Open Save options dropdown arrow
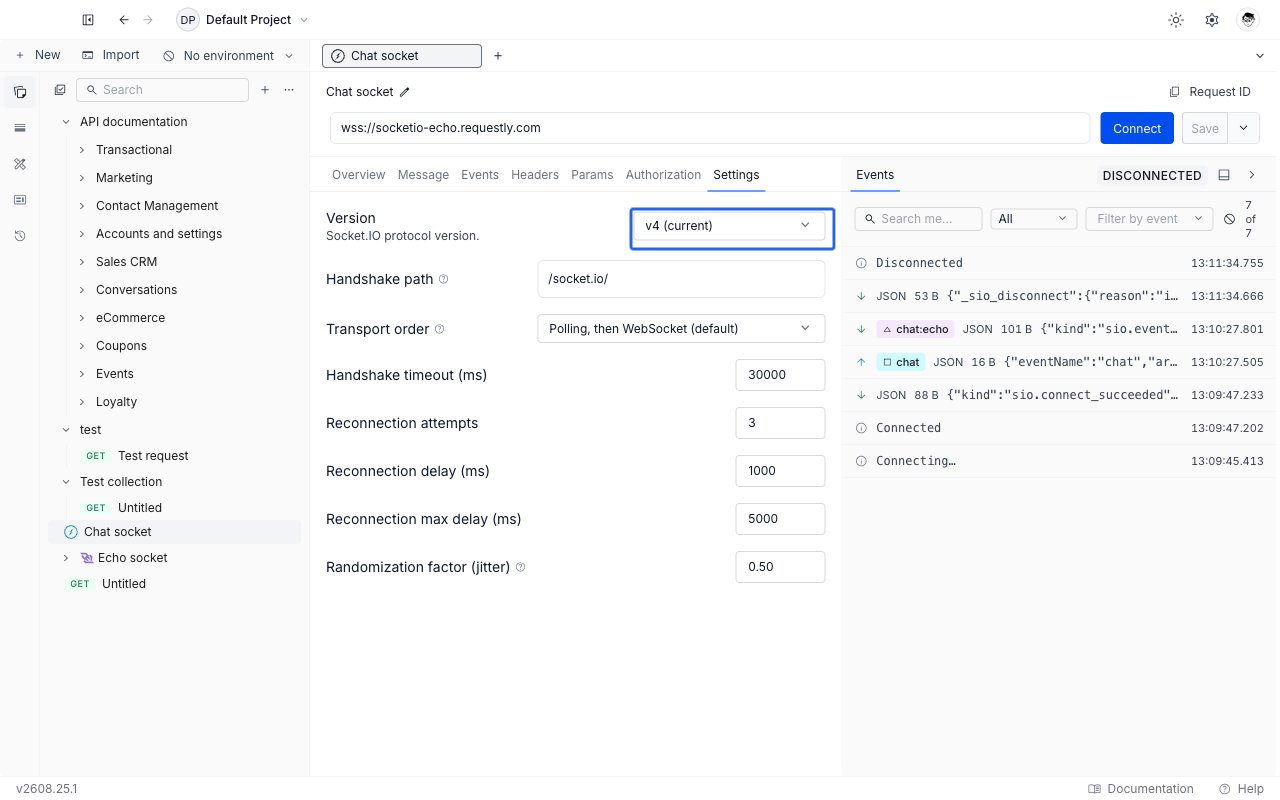The image size is (1280, 800). pos(1244,128)
